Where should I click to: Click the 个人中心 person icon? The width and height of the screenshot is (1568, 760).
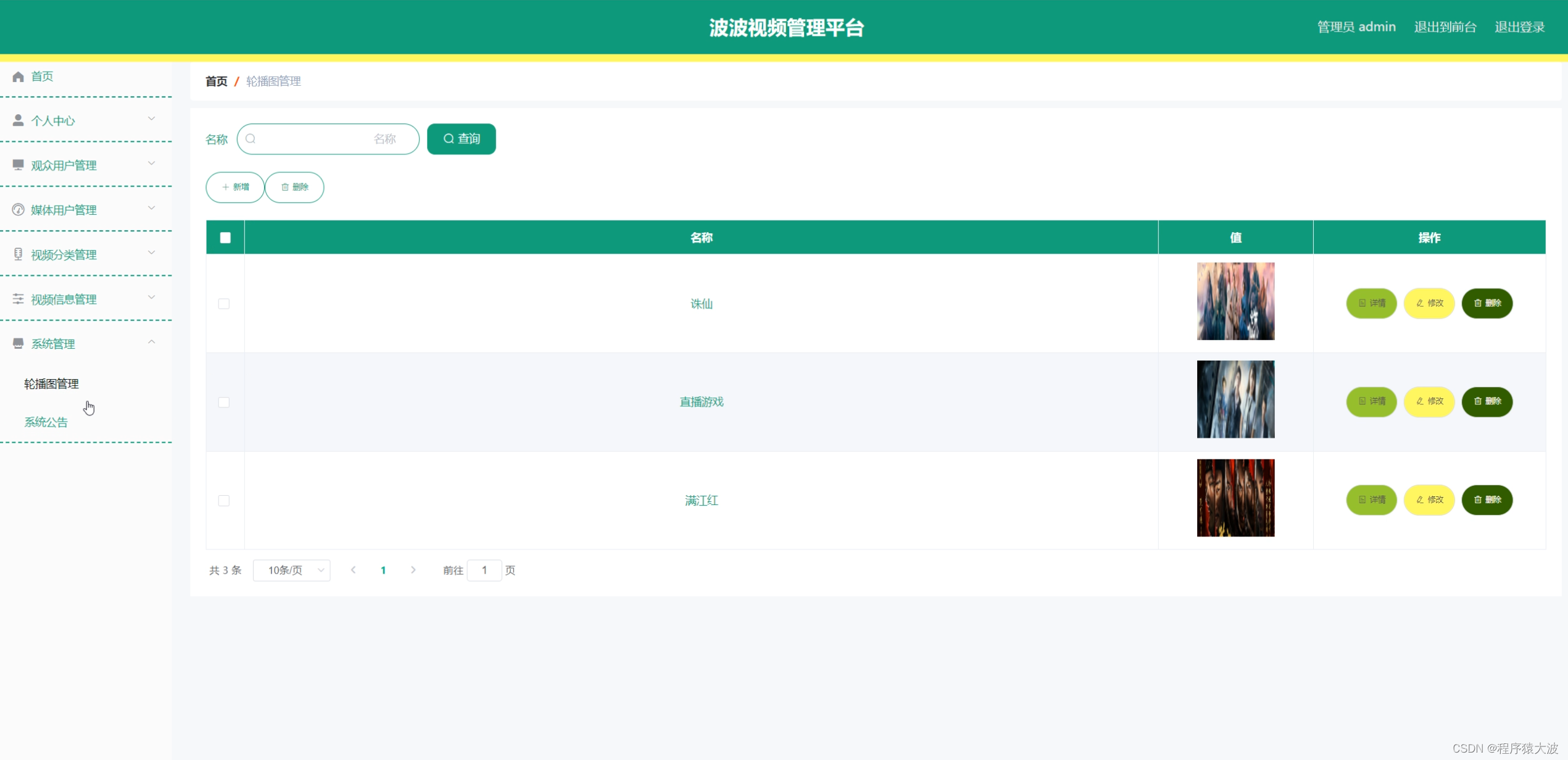click(x=17, y=120)
